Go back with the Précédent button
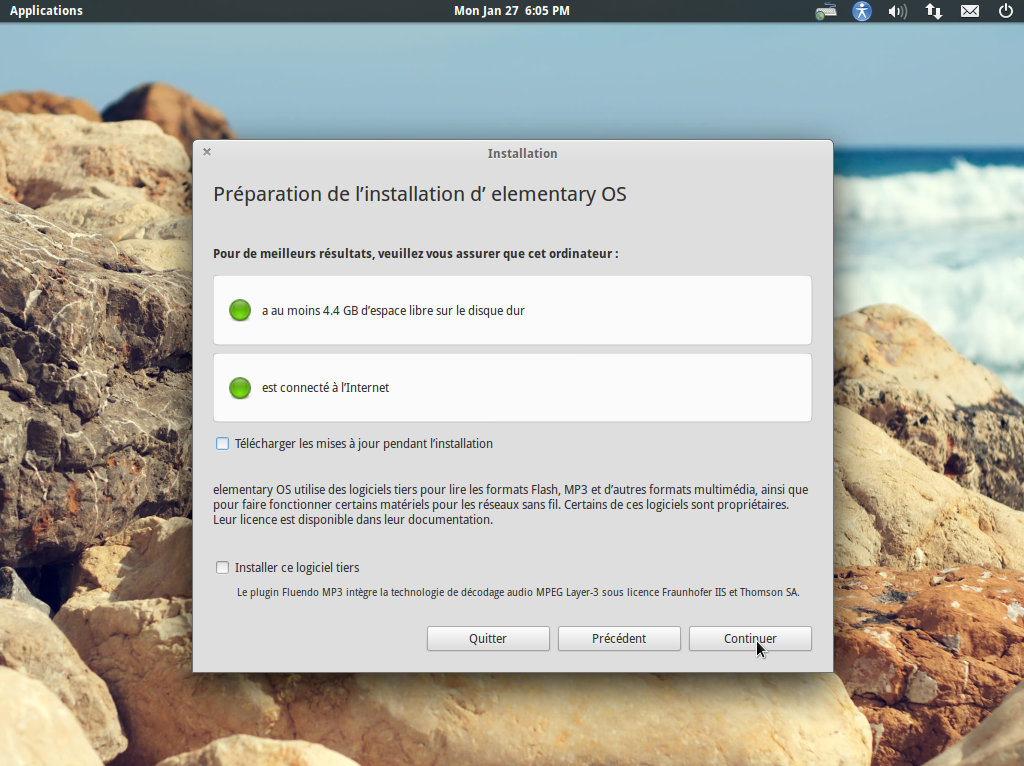The image size is (1024, 766). [x=619, y=639]
